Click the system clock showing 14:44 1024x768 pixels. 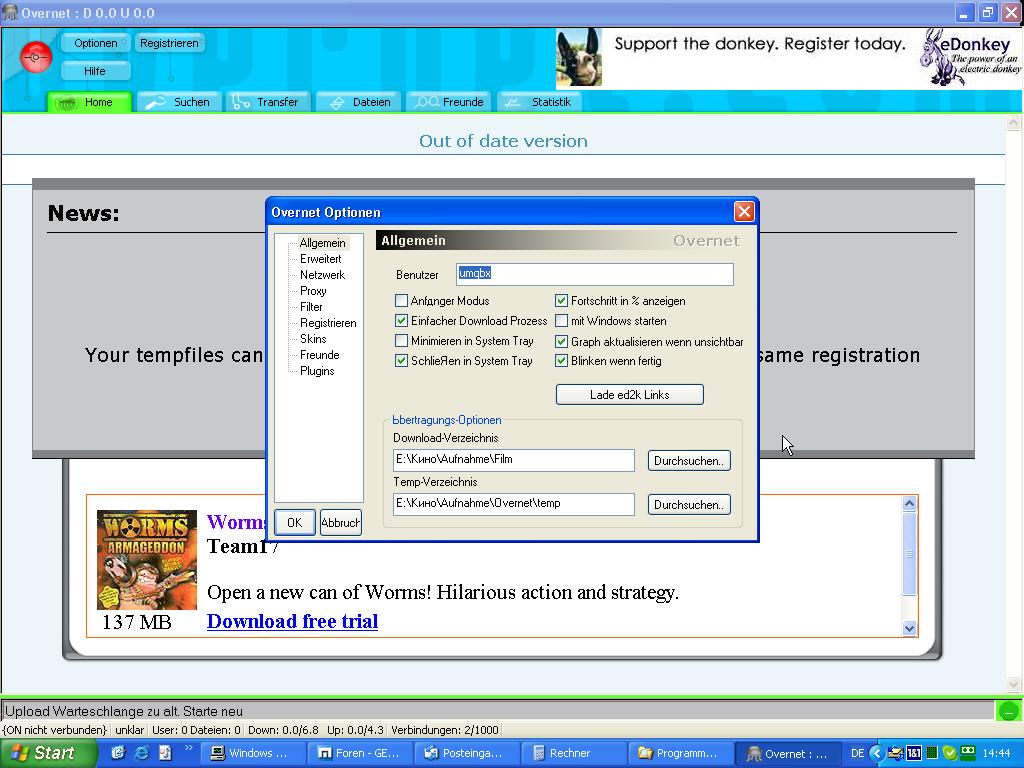[x=997, y=753]
